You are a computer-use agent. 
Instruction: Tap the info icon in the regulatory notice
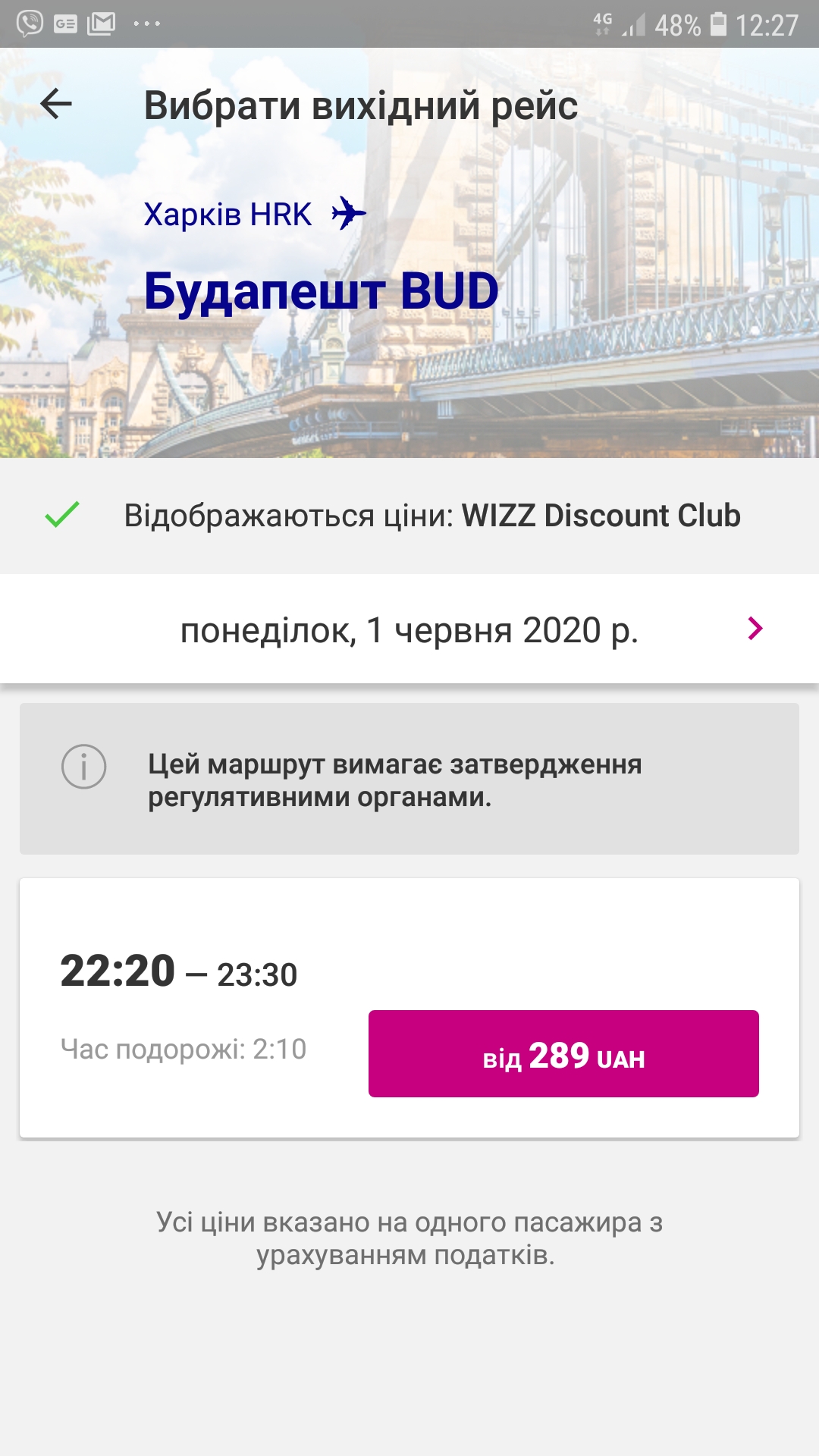83,766
